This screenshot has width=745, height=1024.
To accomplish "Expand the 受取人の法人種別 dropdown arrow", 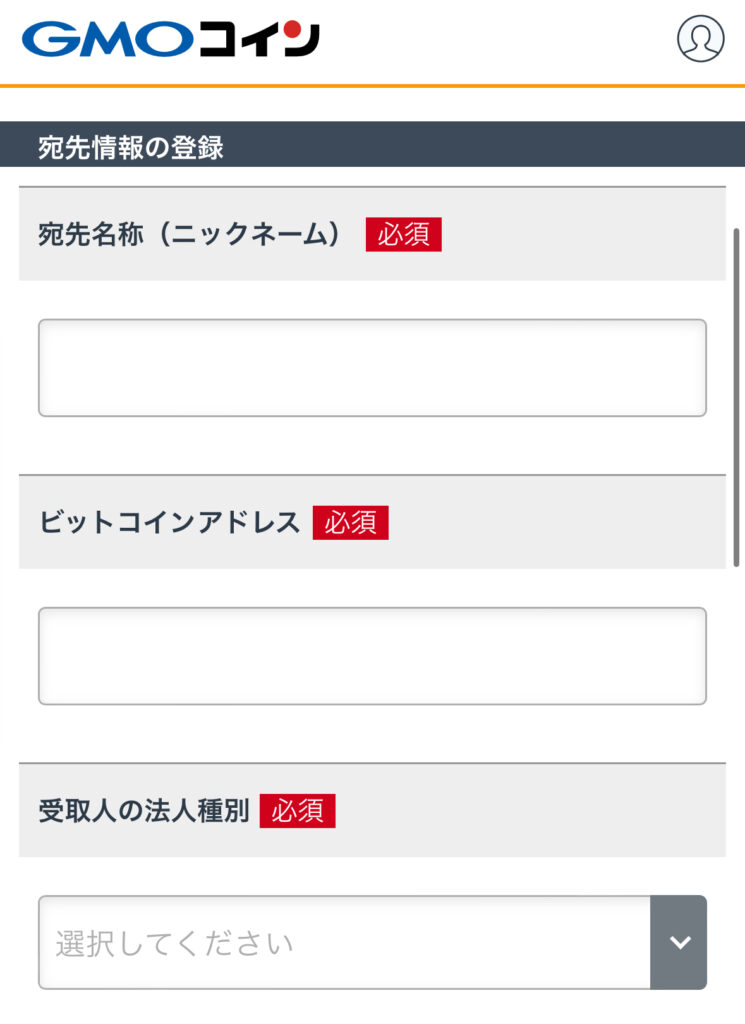I will click(679, 942).
